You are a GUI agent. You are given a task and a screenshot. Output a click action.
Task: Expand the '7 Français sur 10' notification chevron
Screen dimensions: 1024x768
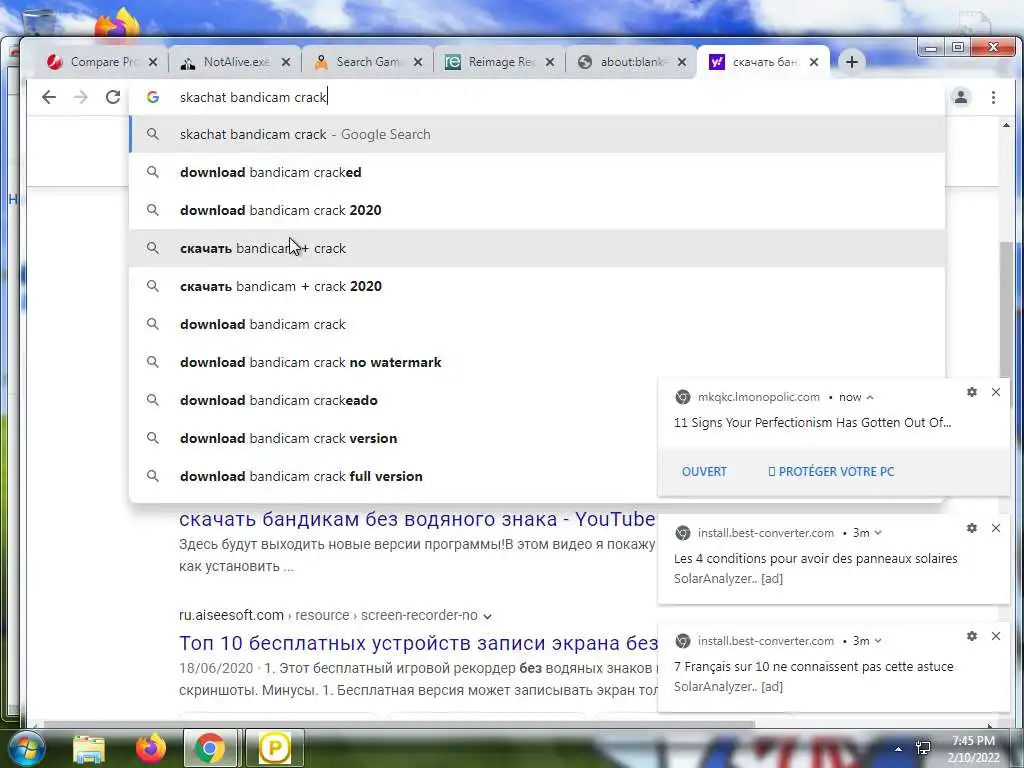click(878, 641)
